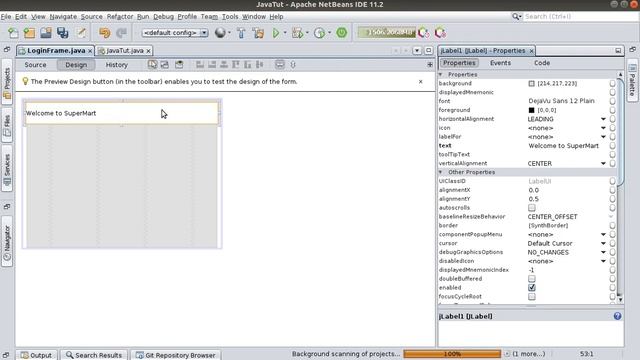Click the New Project toolbar icon
This screenshot has width=640, height=360.
tap(29, 33)
